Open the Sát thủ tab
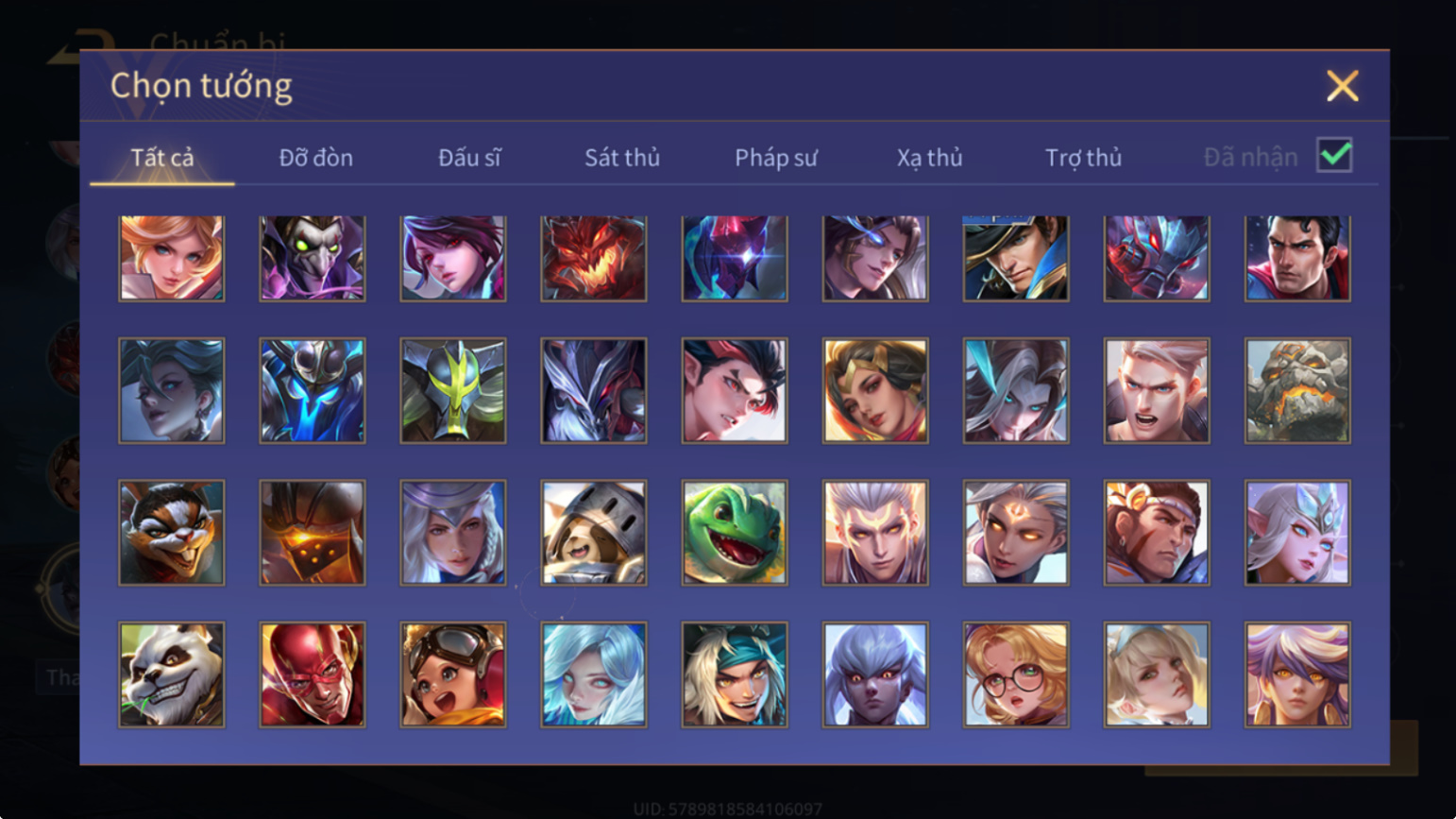This screenshot has height=819, width=1456. pyautogui.click(x=622, y=158)
